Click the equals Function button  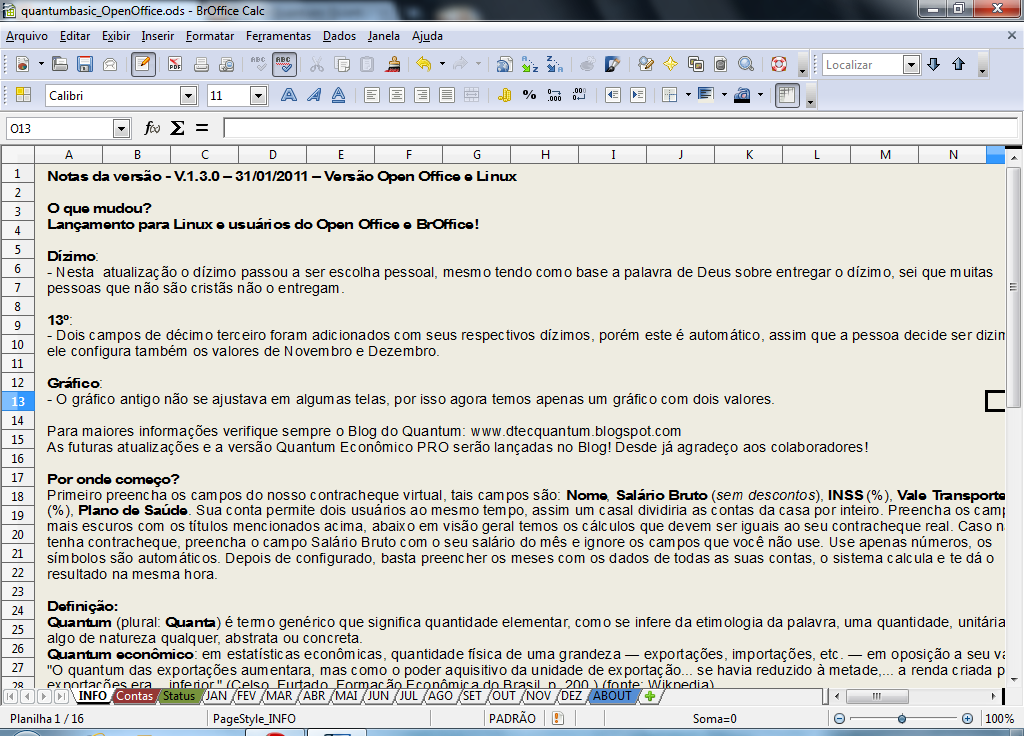coord(202,128)
